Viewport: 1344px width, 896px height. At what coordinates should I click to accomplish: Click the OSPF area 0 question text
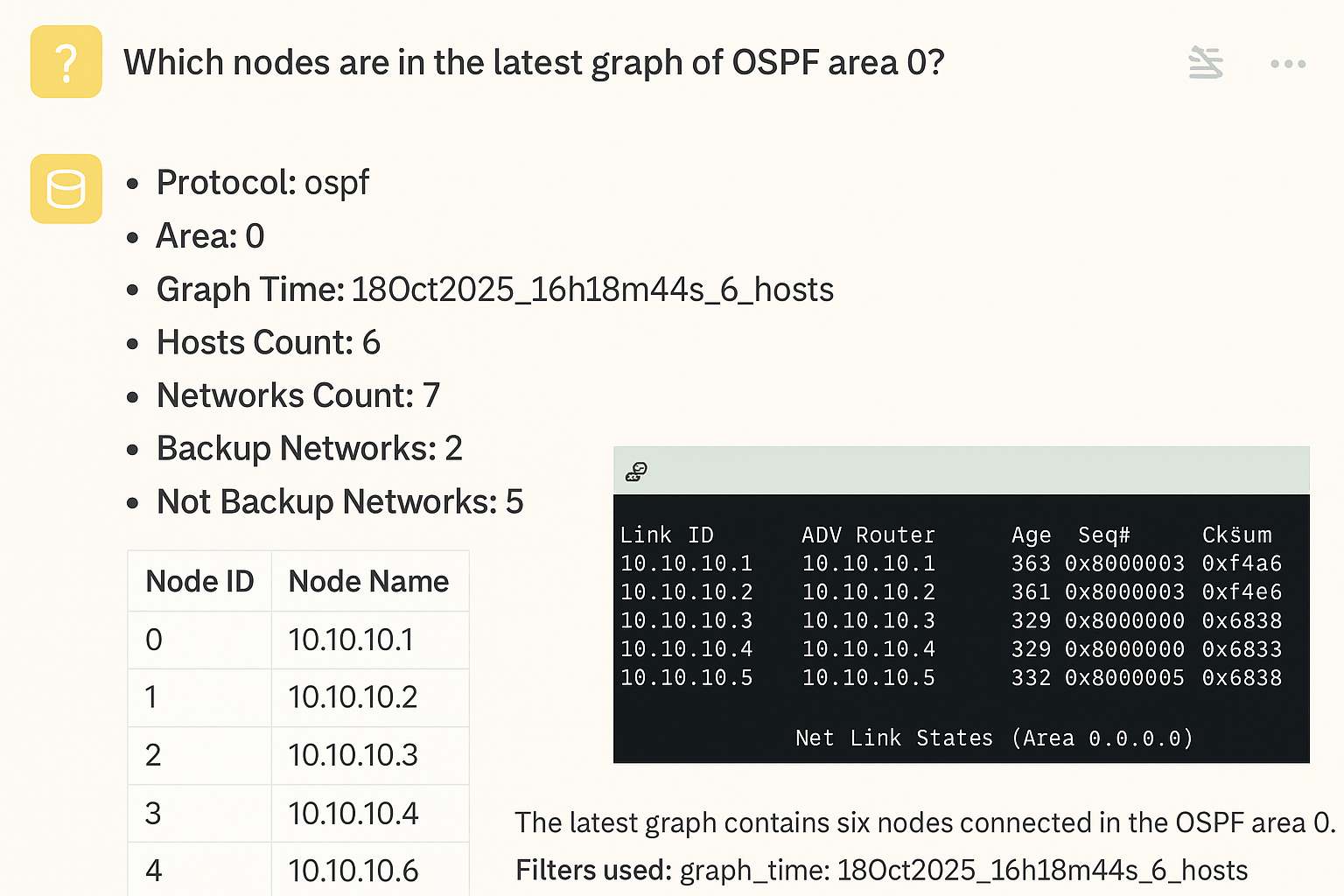[x=534, y=63]
